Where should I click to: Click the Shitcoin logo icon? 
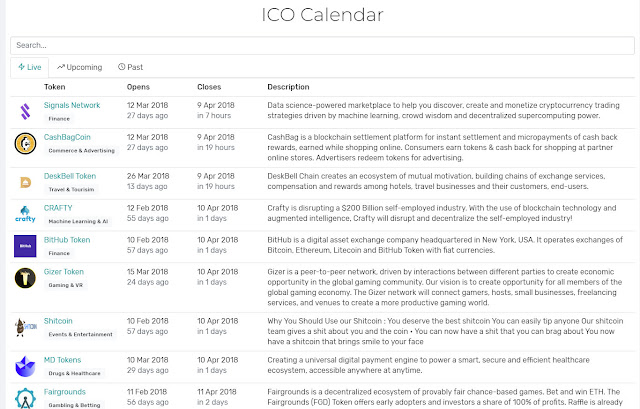point(25,326)
